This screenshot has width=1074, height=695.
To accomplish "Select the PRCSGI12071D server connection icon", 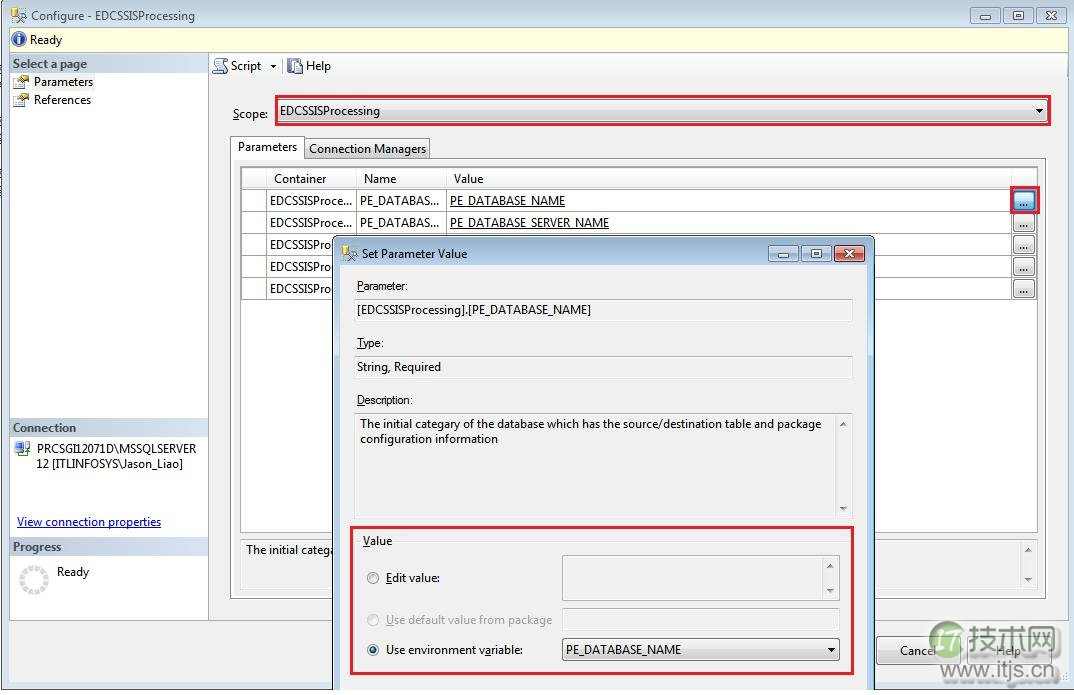I will point(22,447).
